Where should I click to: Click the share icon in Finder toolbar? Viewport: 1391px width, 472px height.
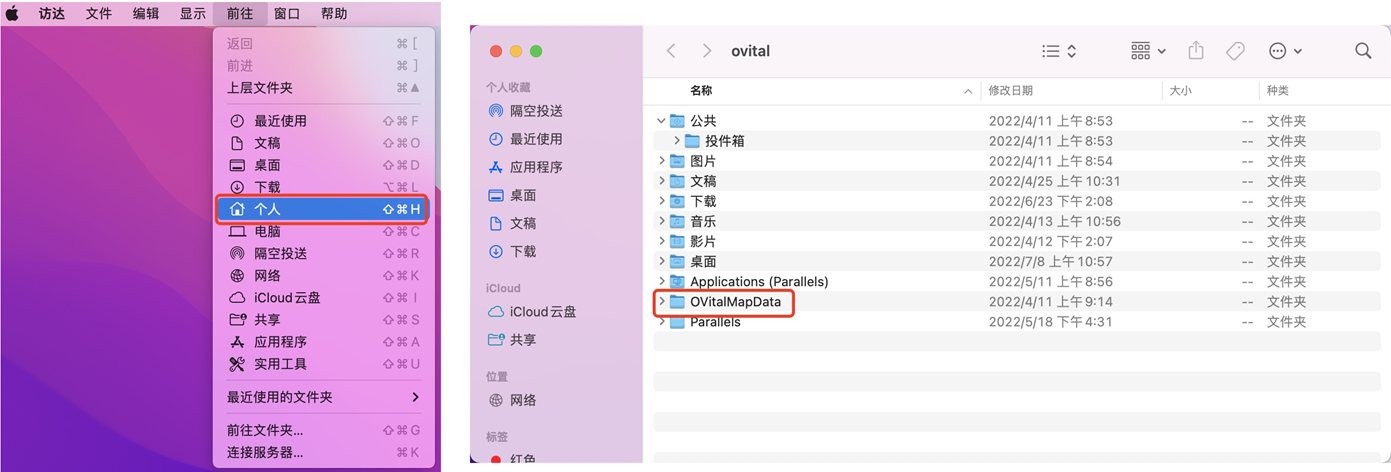[1196, 51]
